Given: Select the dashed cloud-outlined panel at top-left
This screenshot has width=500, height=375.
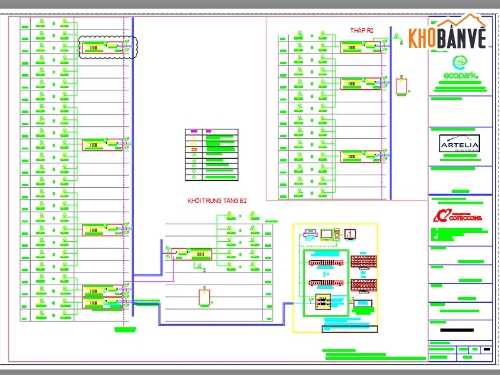Looking at the screenshot, I should (108, 47).
